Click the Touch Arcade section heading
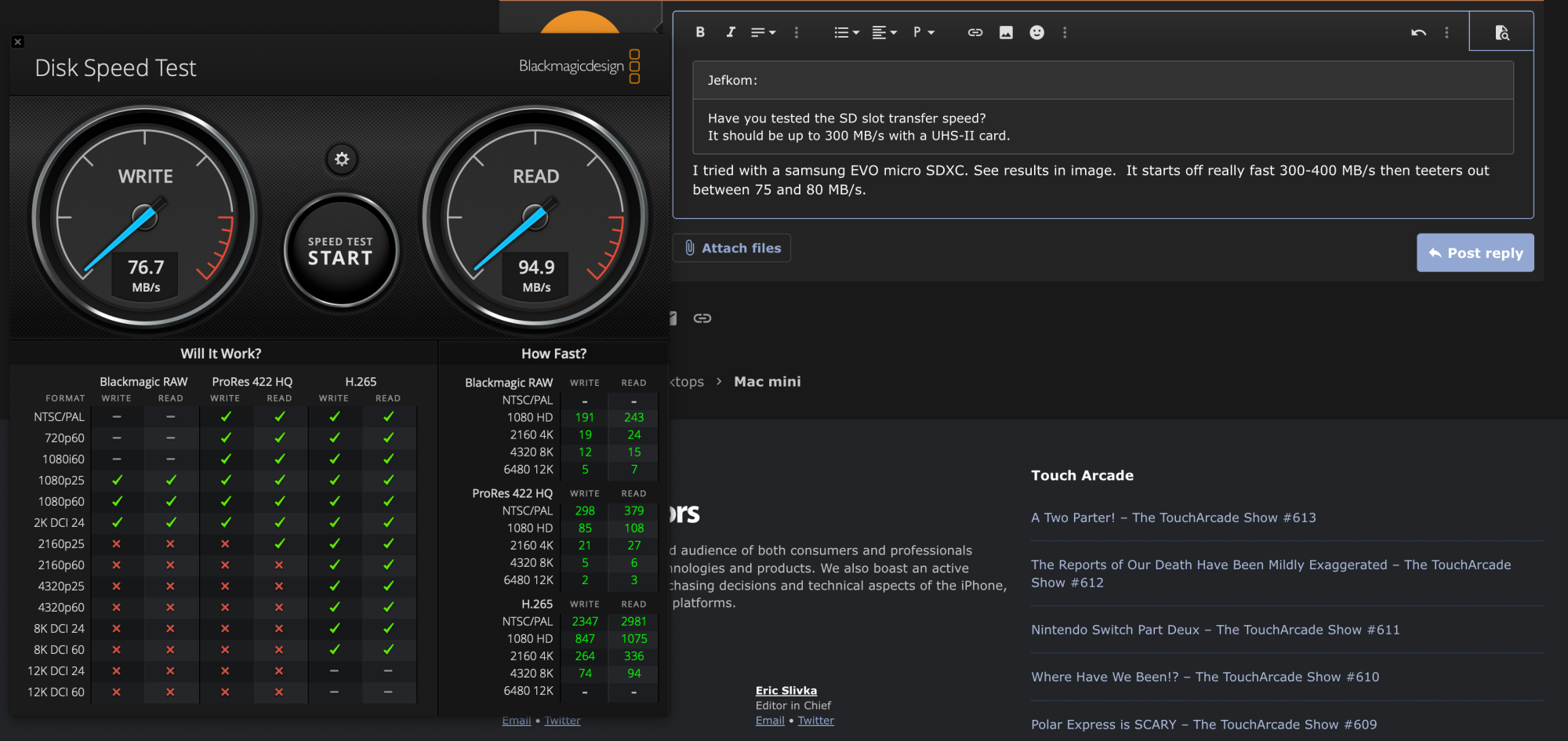 (1082, 475)
